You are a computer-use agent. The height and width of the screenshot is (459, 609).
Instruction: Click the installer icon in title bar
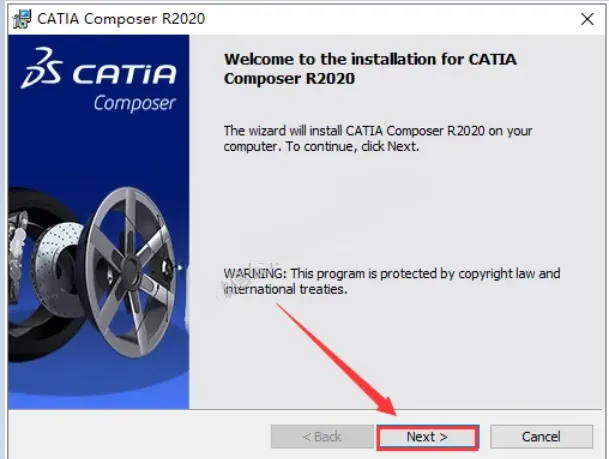[x=21, y=19]
